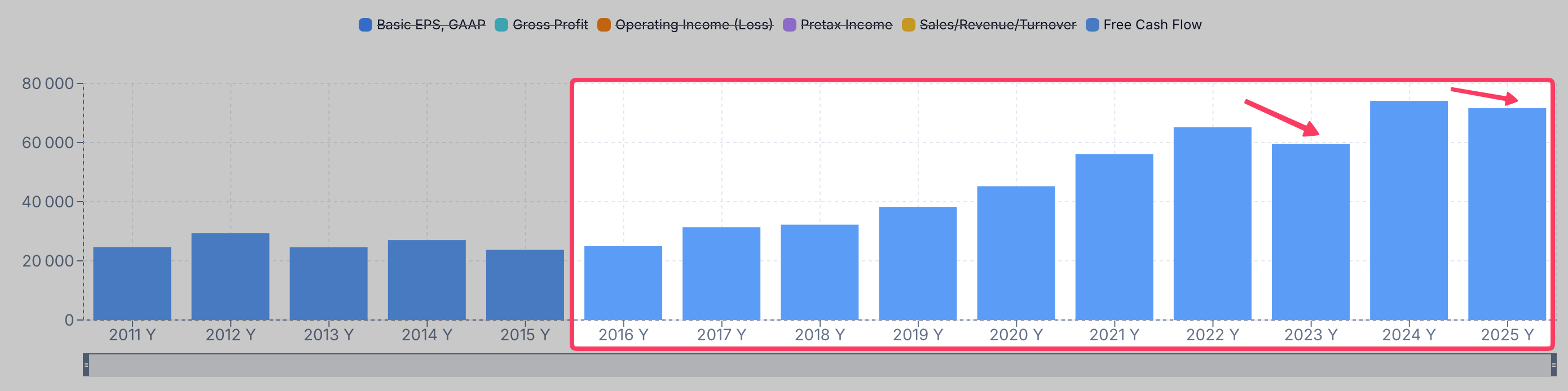Click the left handle of range slider
Image resolution: width=1568 pixels, height=391 pixels.
click(x=86, y=365)
